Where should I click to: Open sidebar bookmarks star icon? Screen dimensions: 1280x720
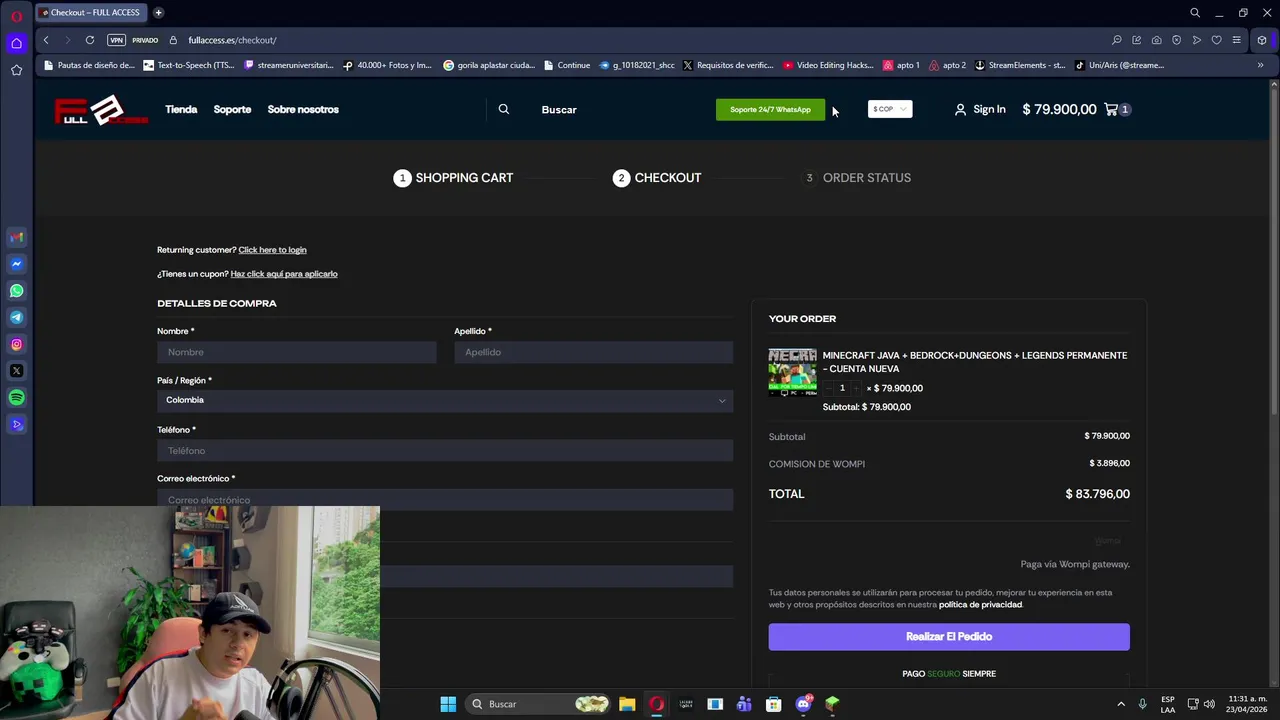click(x=16, y=70)
